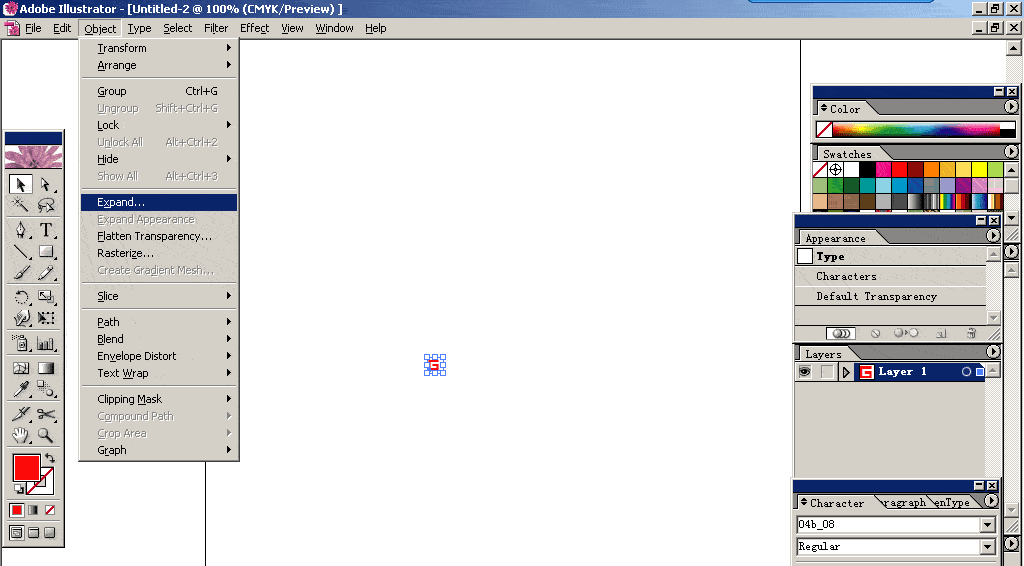The image size is (1024, 566).
Task: Toggle the Layer 1 lock box
Action: tap(827, 371)
